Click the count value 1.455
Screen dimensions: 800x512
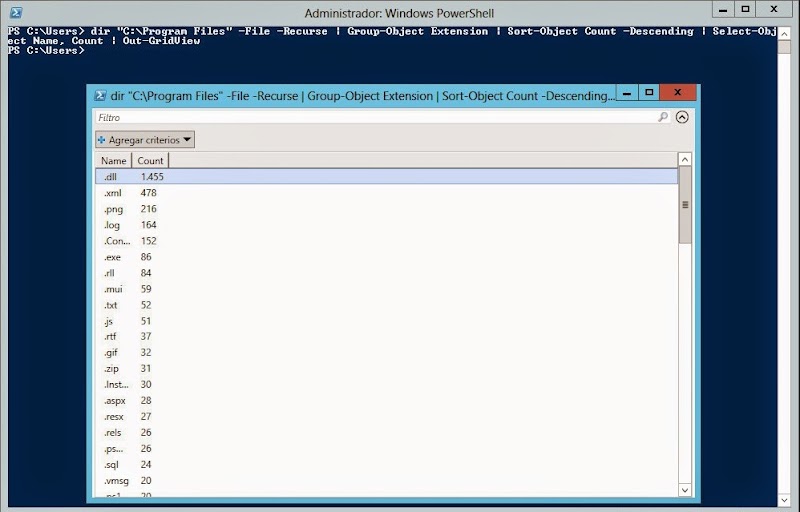tap(152, 176)
